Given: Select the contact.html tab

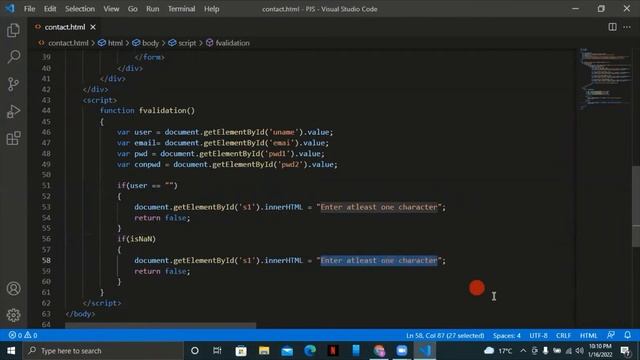Looking at the screenshot, I should click(x=65, y=27).
